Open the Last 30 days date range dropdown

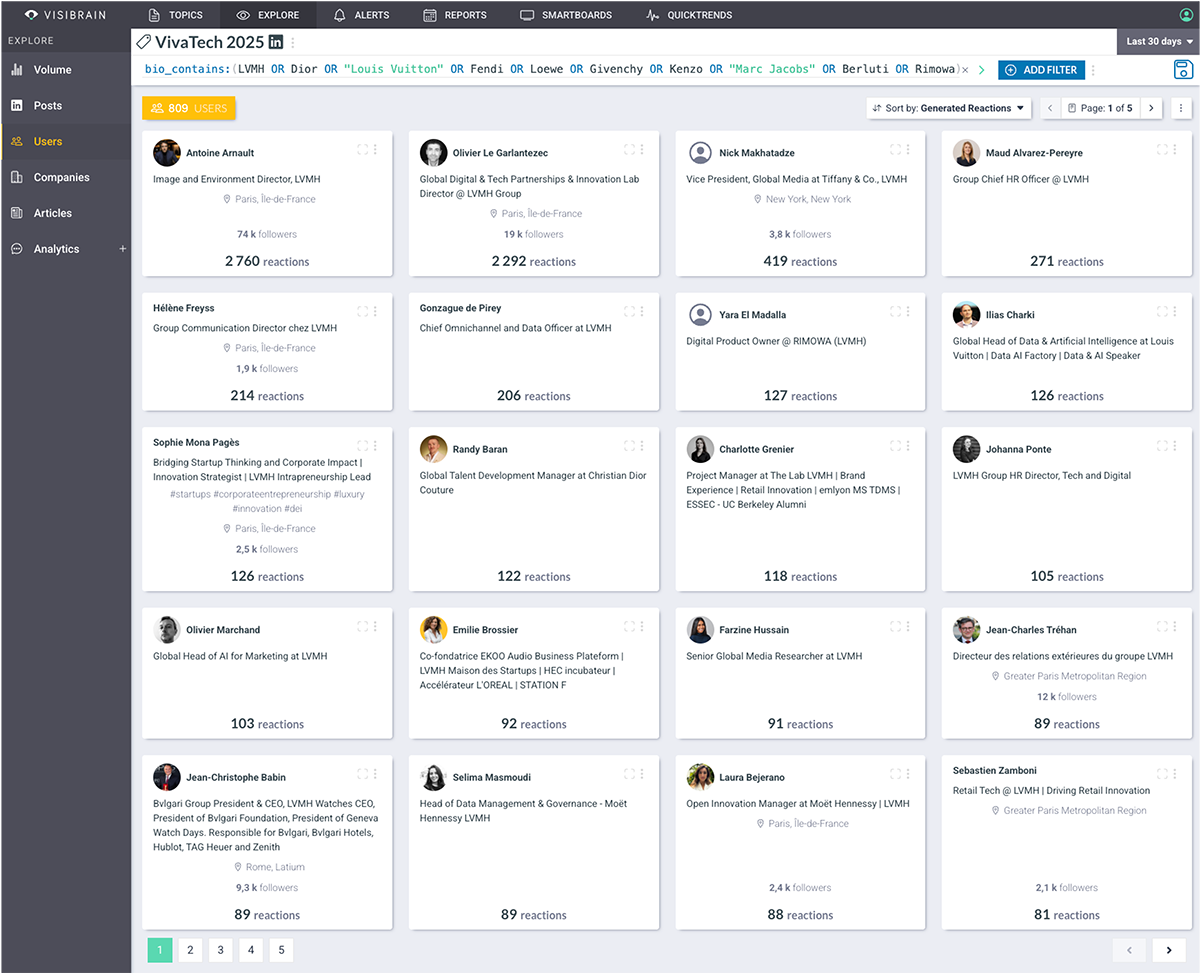pyautogui.click(x=1157, y=41)
